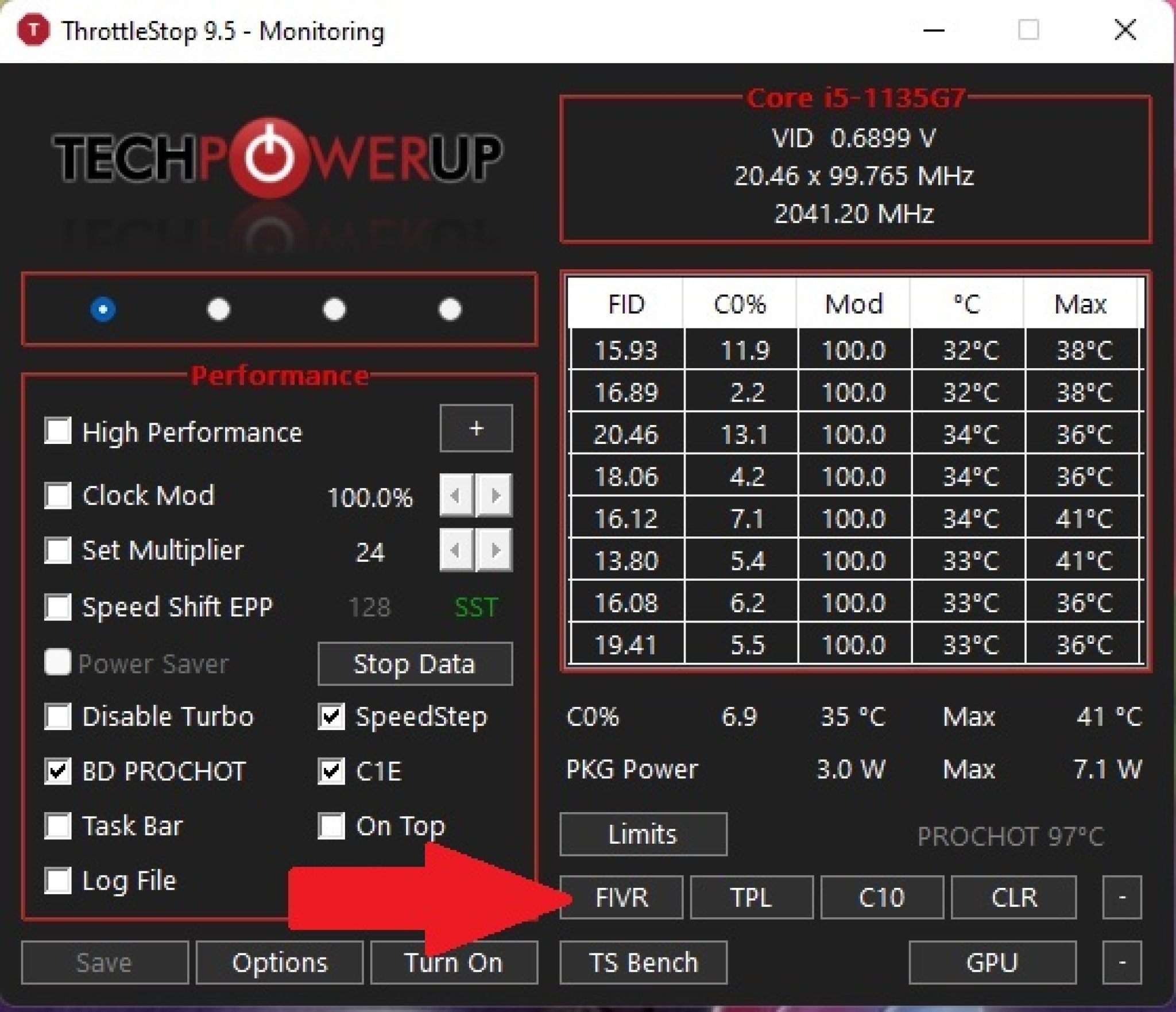Uncheck the BD PROCHOT checkbox
The width and height of the screenshot is (1176, 1012).
(58, 771)
